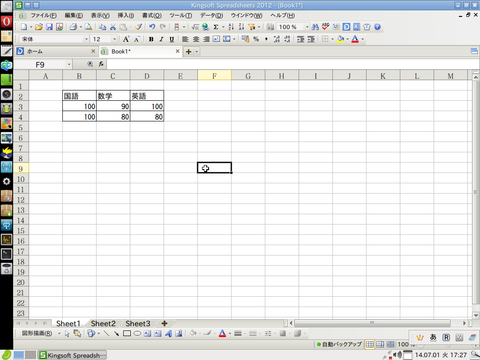Toggle Underline formatting
Image resolution: width=480 pixels, height=360 pixels.
tap(172, 39)
